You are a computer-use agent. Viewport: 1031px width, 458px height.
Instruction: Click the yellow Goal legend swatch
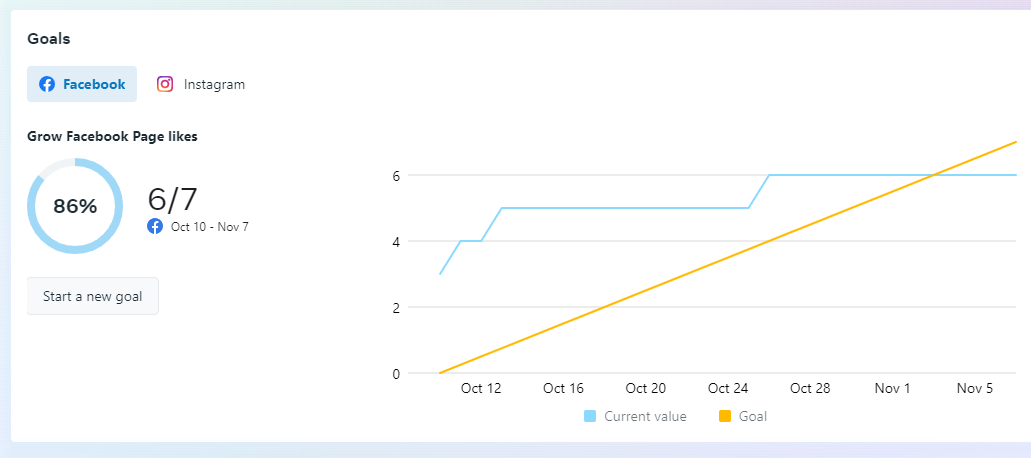725,416
